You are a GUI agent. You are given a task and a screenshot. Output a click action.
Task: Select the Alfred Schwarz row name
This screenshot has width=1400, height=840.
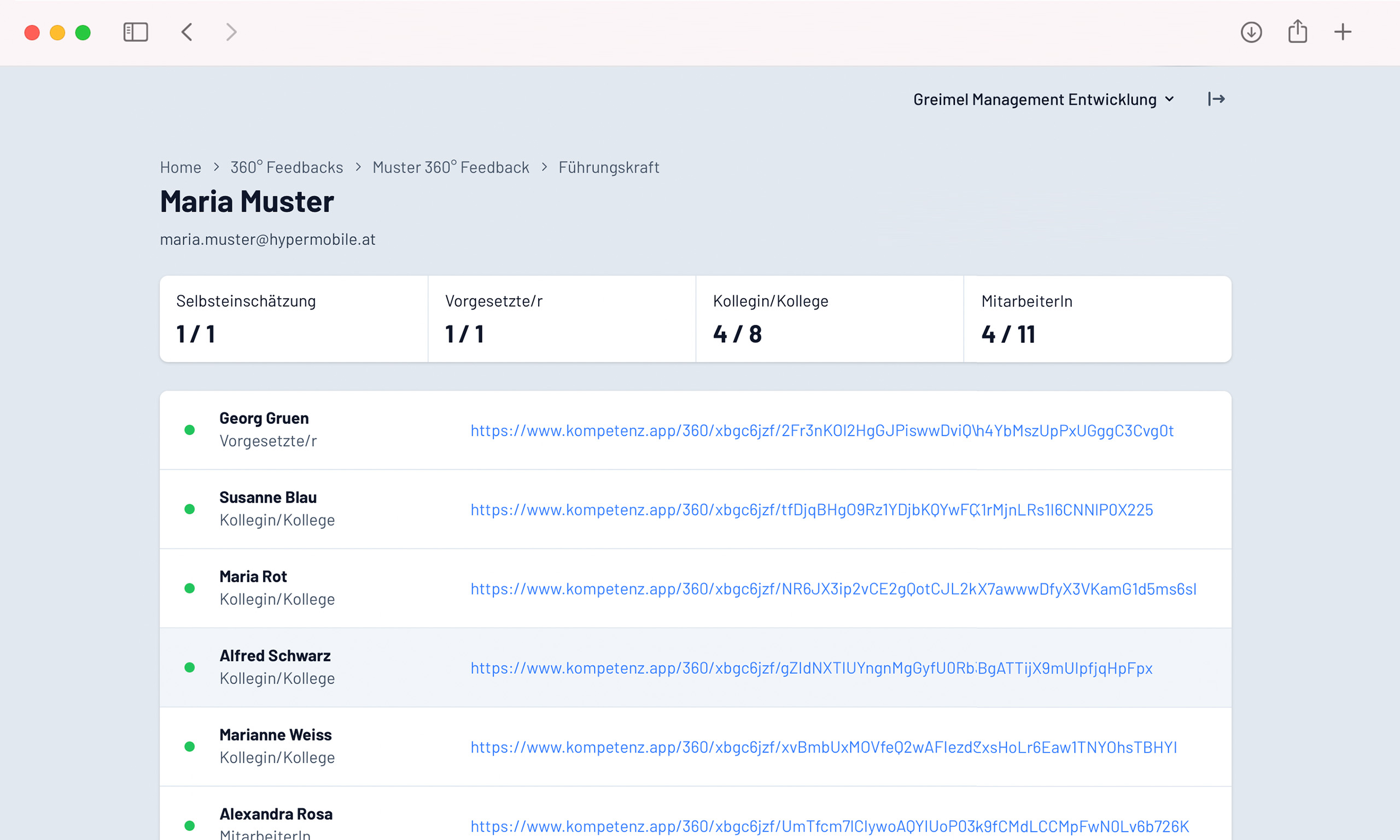click(275, 656)
